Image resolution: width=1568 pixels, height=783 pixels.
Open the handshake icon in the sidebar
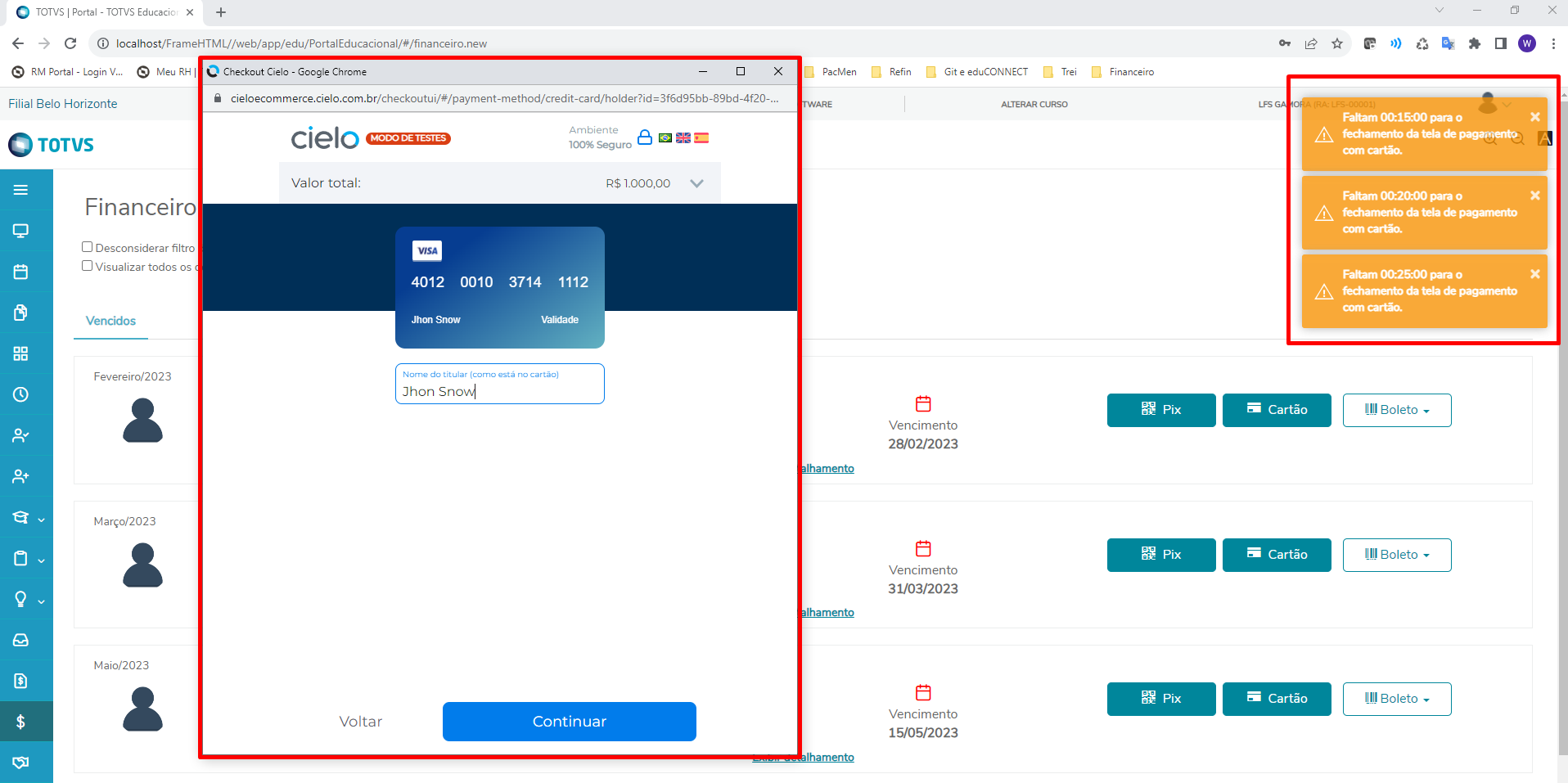tap(21, 763)
